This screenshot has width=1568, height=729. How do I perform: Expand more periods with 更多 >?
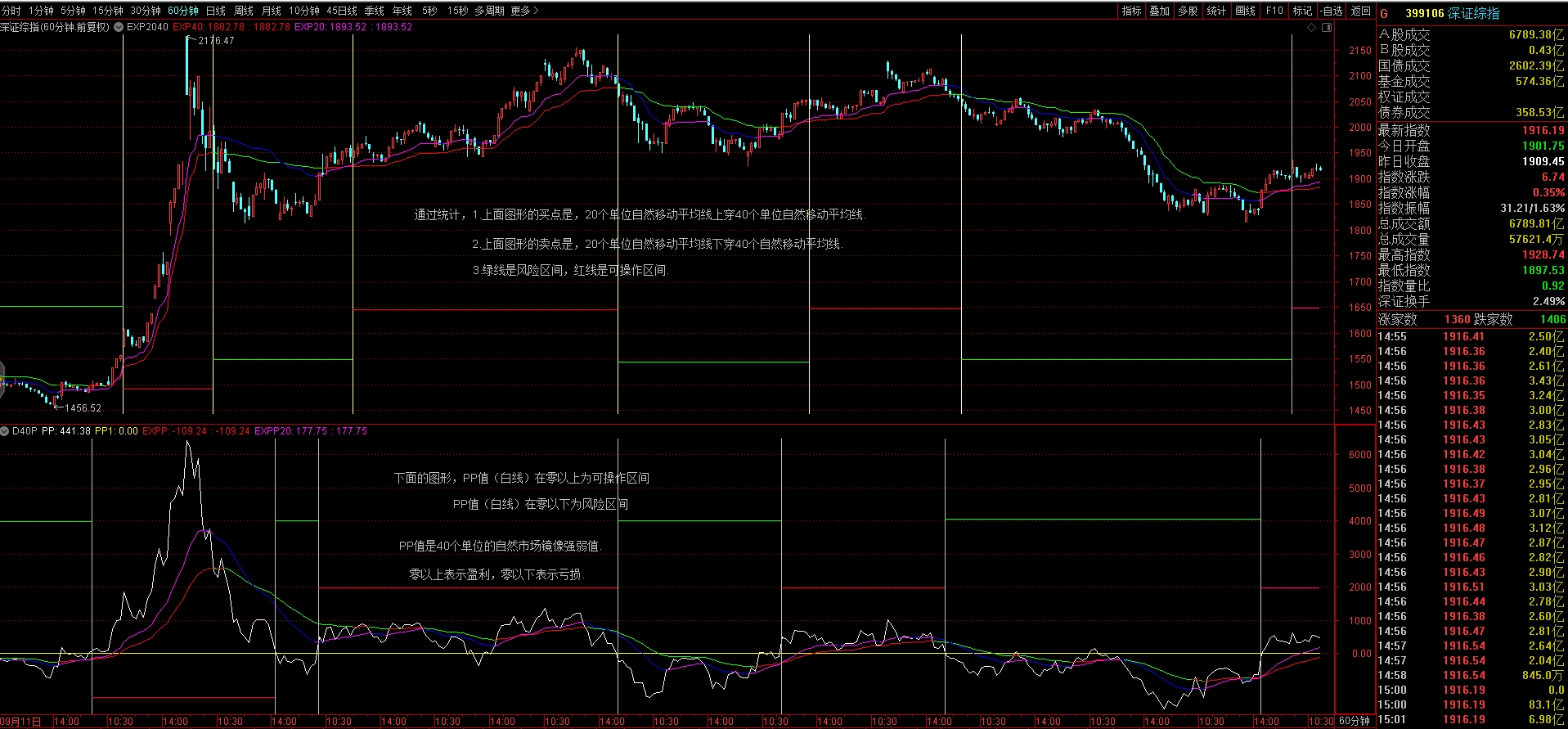tap(524, 11)
